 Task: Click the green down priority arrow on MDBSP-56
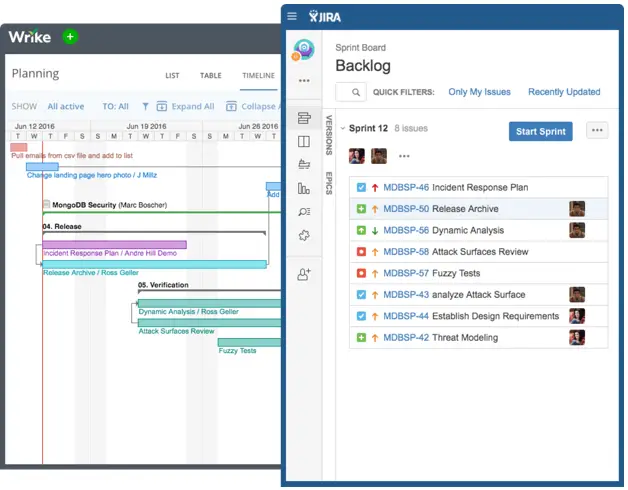click(x=375, y=230)
